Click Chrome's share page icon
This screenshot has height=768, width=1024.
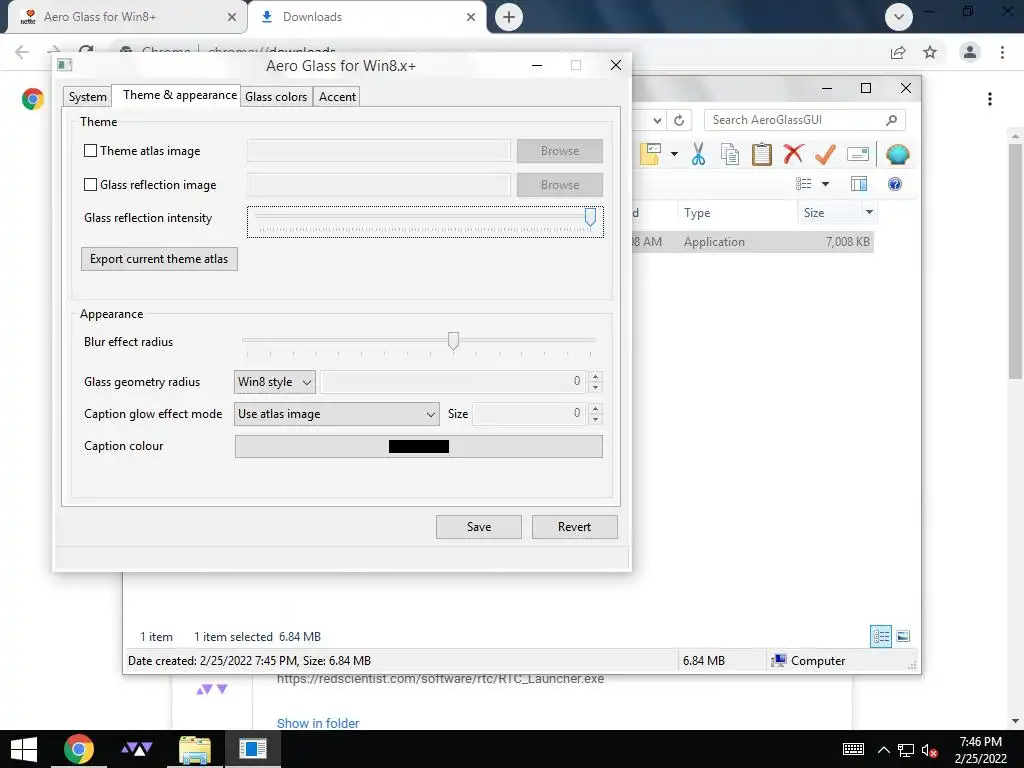click(898, 52)
